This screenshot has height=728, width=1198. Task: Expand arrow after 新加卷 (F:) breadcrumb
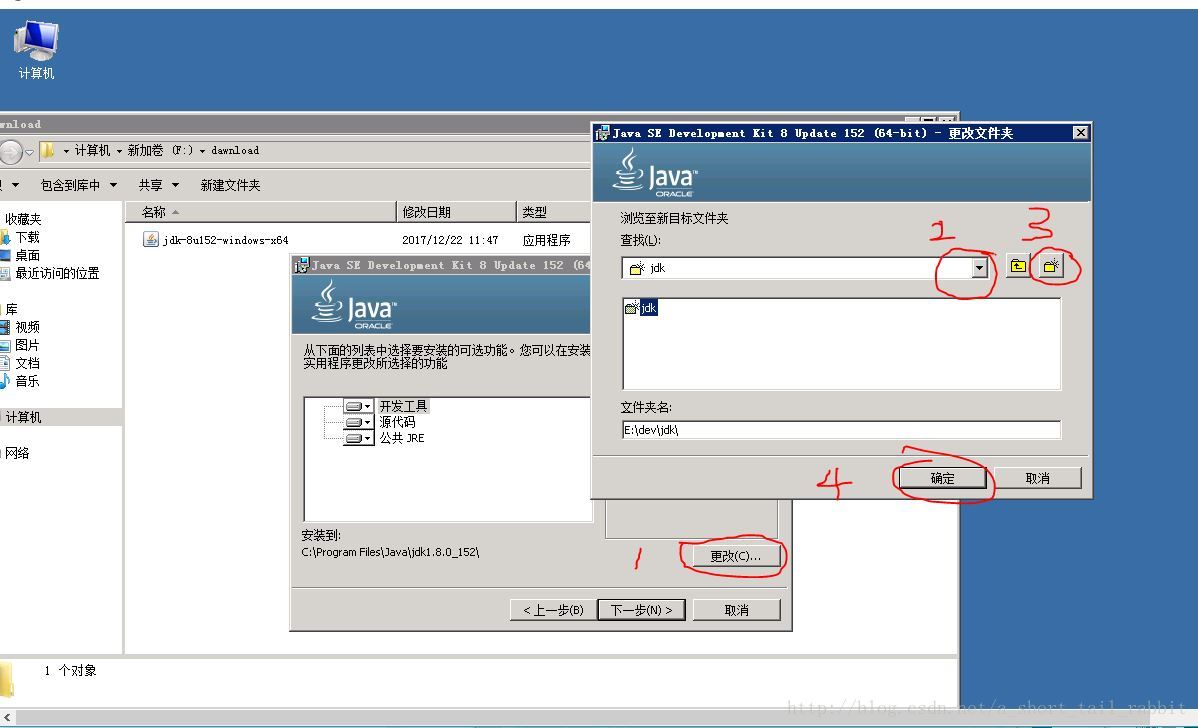coord(202,151)
